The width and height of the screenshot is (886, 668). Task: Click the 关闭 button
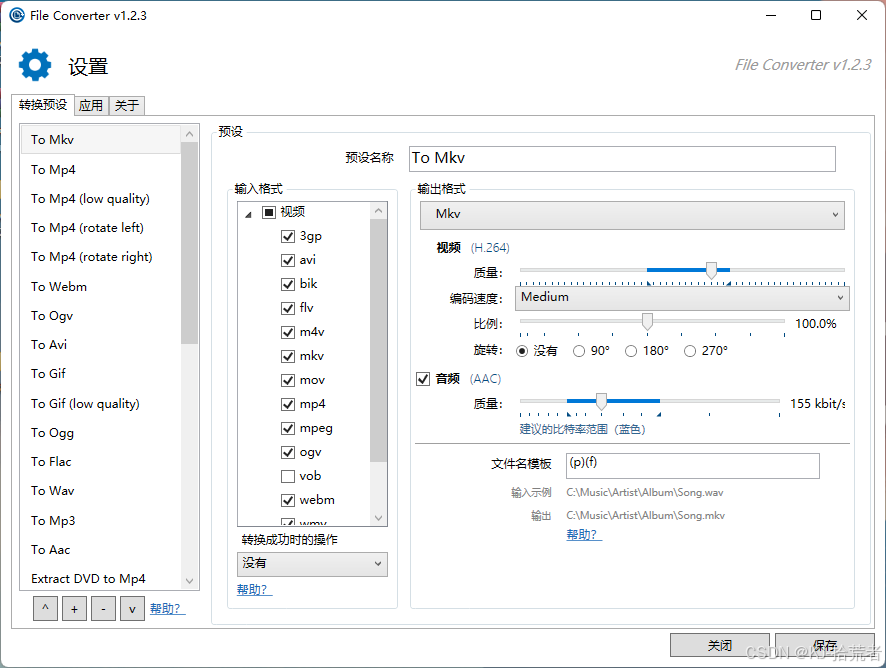719,645
